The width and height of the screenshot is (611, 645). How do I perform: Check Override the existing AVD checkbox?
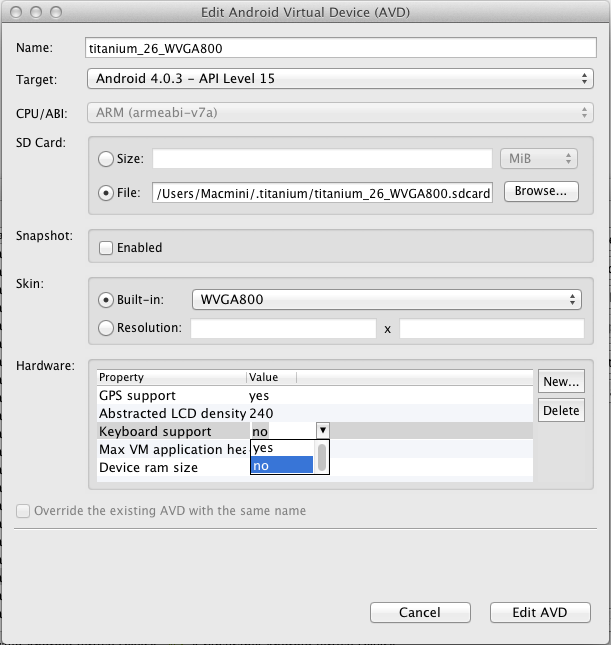23,511
